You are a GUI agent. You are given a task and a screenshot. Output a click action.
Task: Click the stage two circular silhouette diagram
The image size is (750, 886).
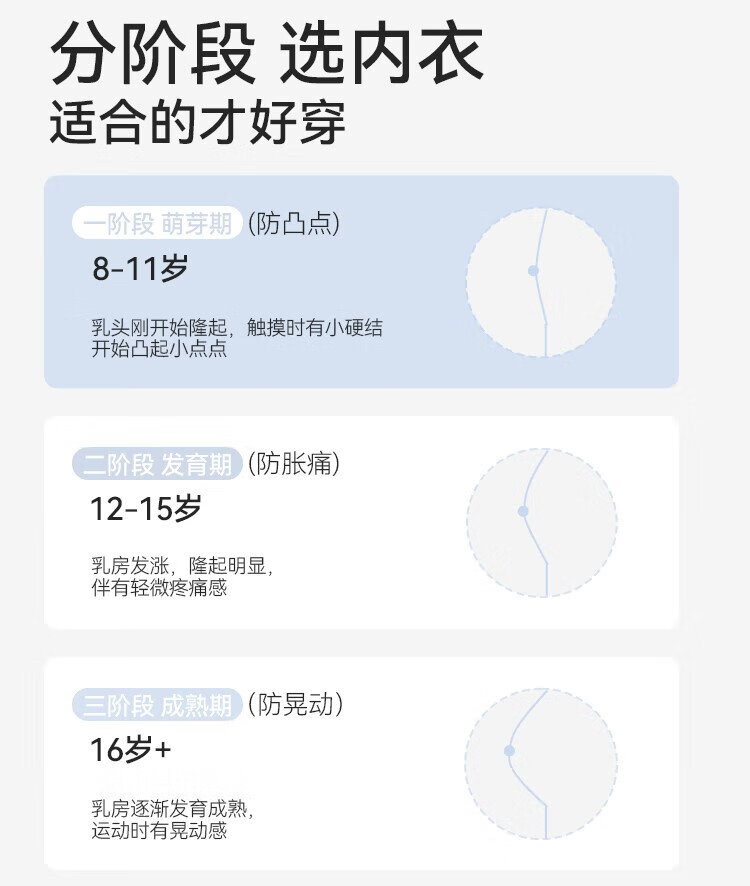point(541,523)
